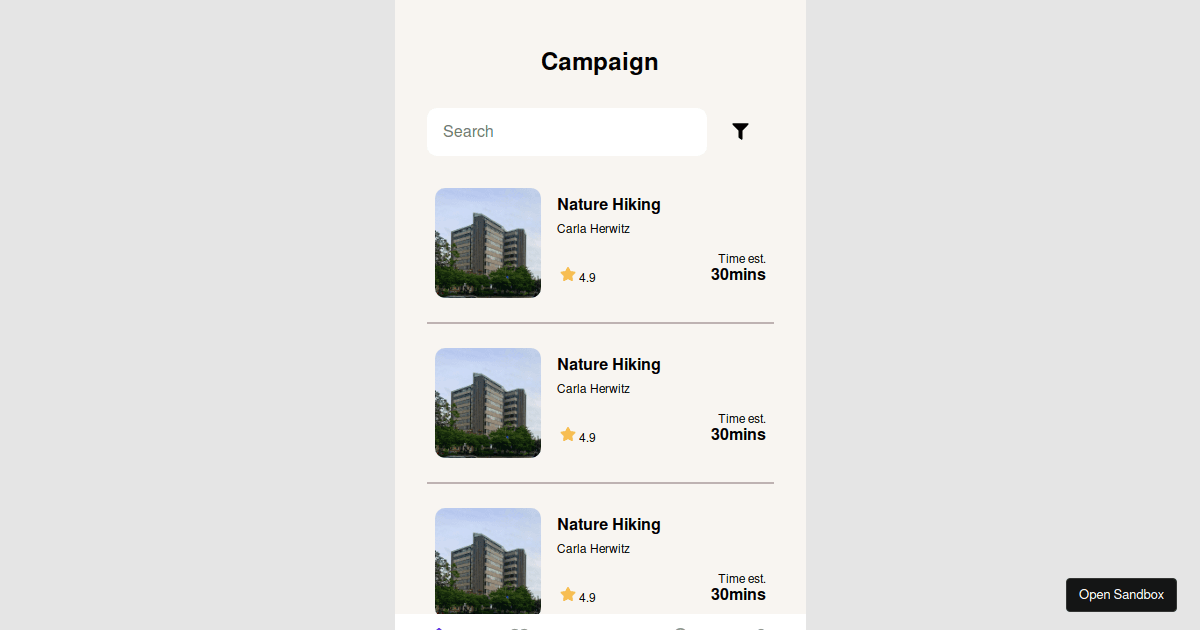Click 30mins time estimate in first card
This screenshot has width=1200, height=630.
coord(738,275)
